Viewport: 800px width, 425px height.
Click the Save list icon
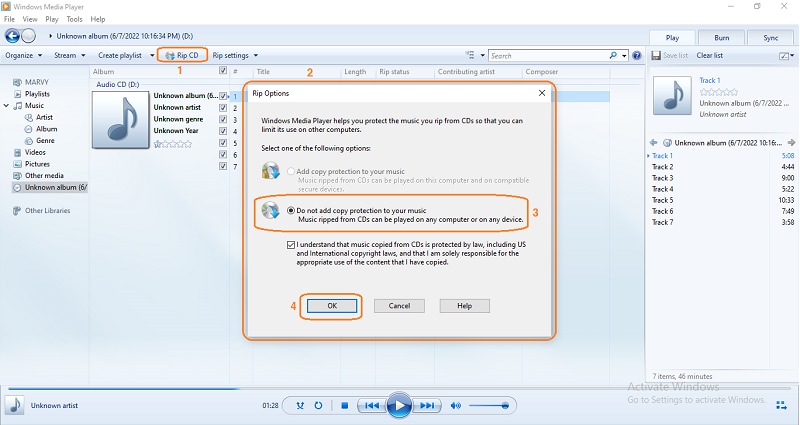656,55
